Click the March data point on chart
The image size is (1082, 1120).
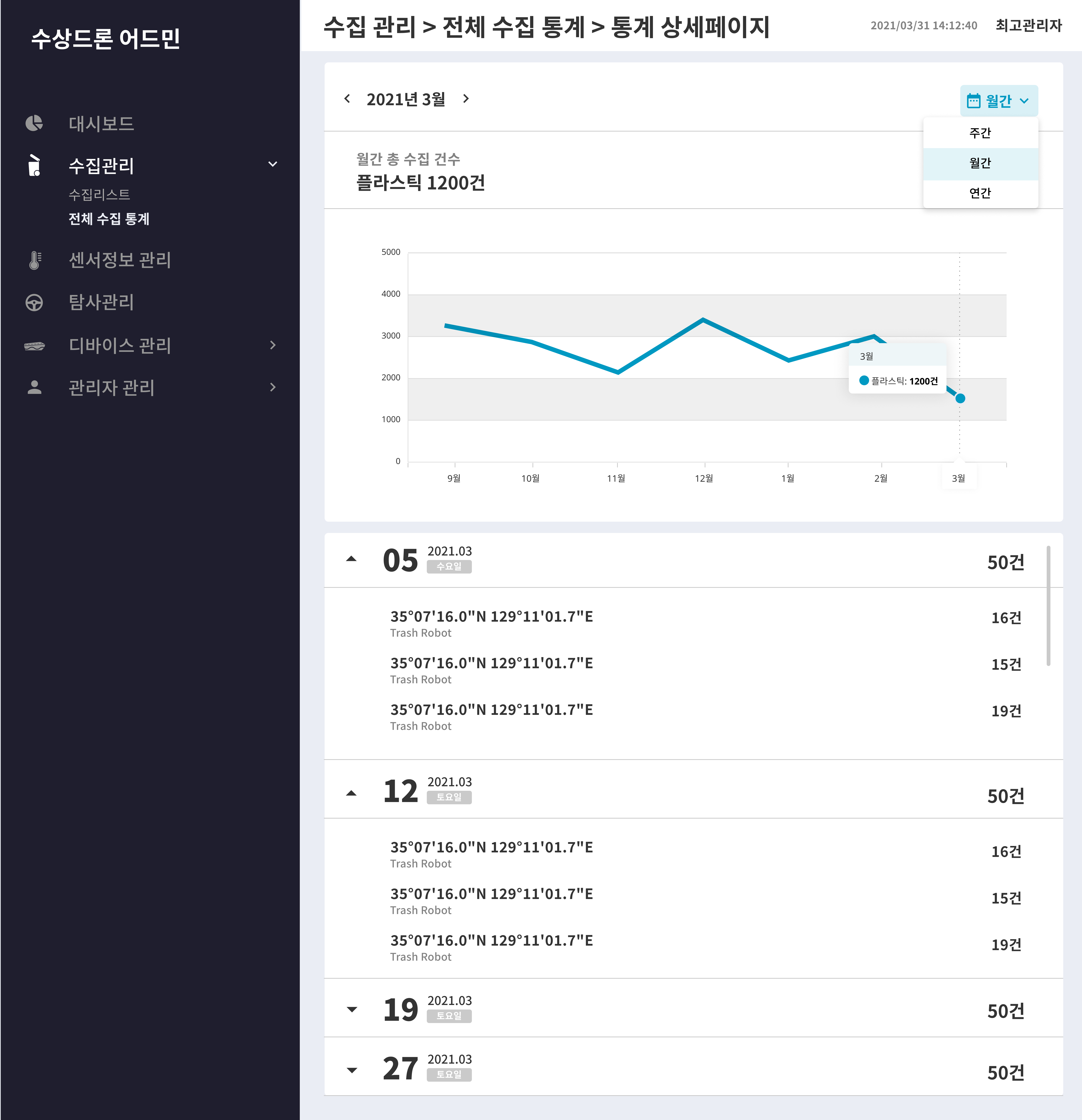click(x=960, y=398)
